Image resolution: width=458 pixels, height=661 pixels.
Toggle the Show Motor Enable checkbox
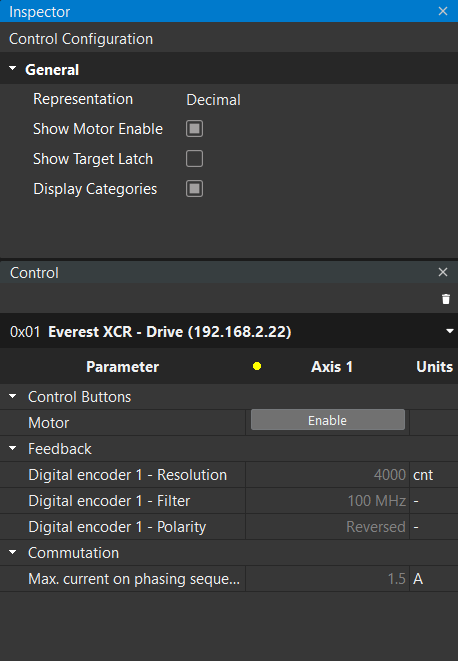[x=194, y=129]
